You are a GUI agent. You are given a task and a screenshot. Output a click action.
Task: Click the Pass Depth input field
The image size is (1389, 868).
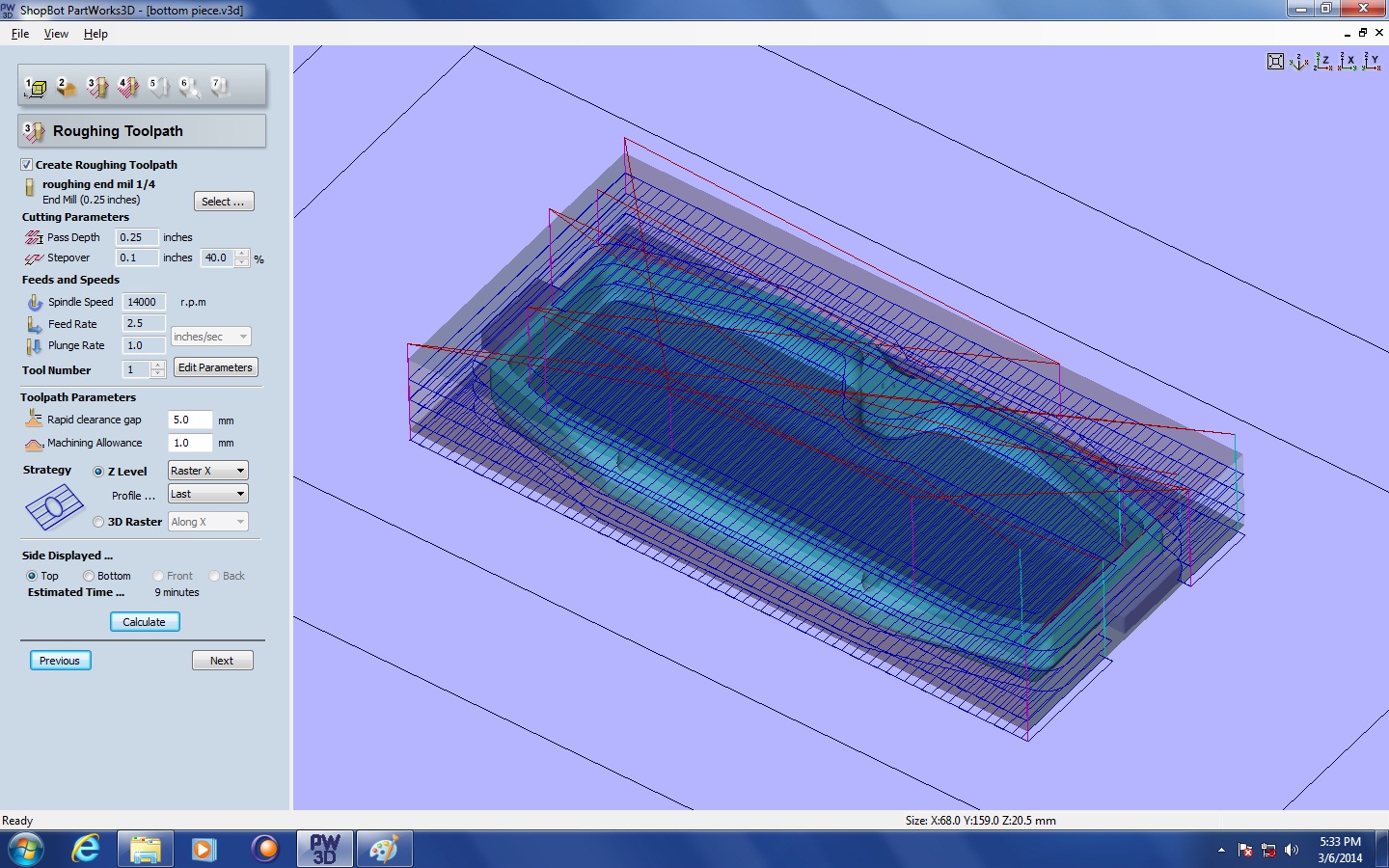tap(137, 237)
